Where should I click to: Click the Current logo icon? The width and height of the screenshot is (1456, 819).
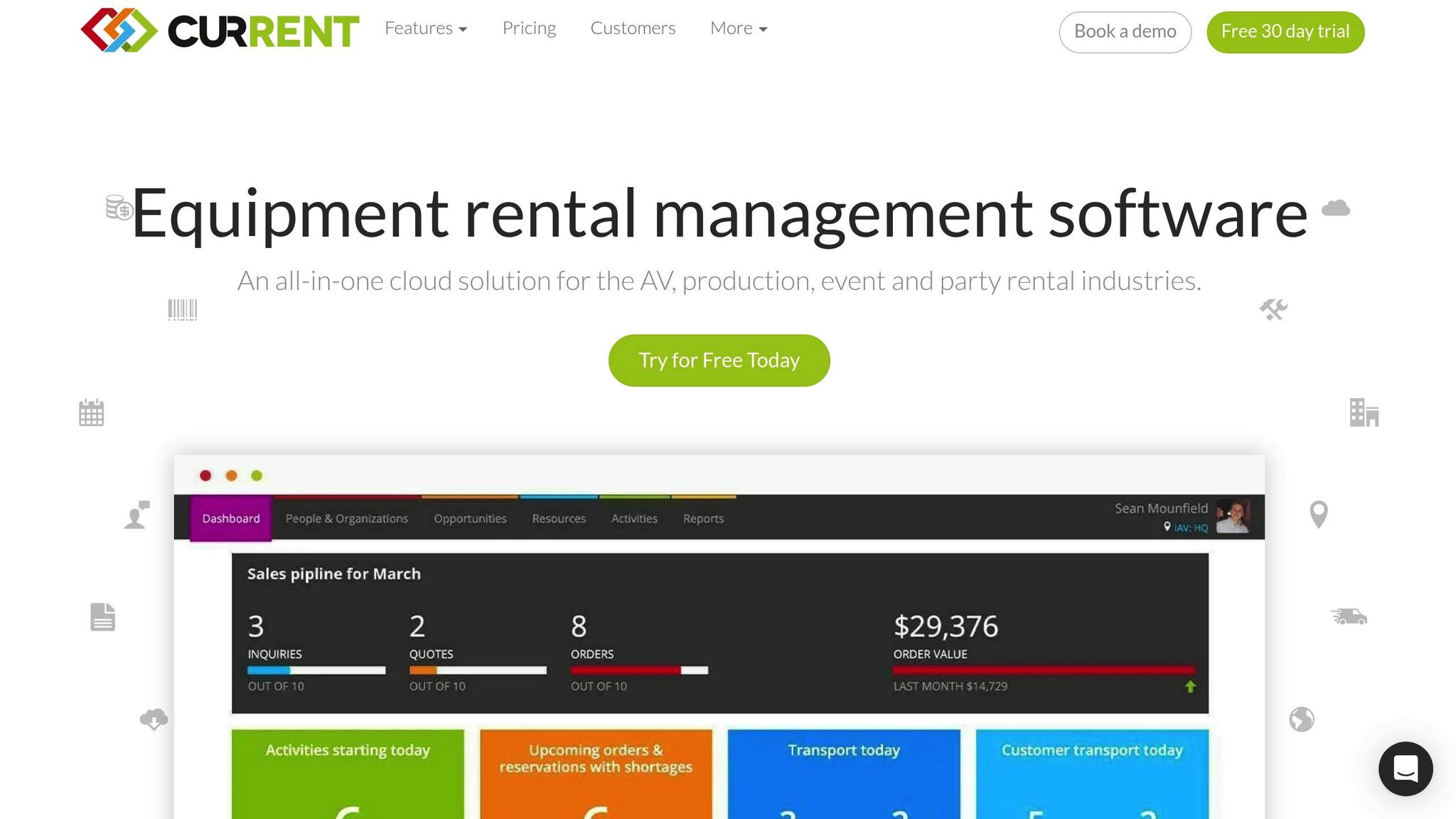point(119,31)
